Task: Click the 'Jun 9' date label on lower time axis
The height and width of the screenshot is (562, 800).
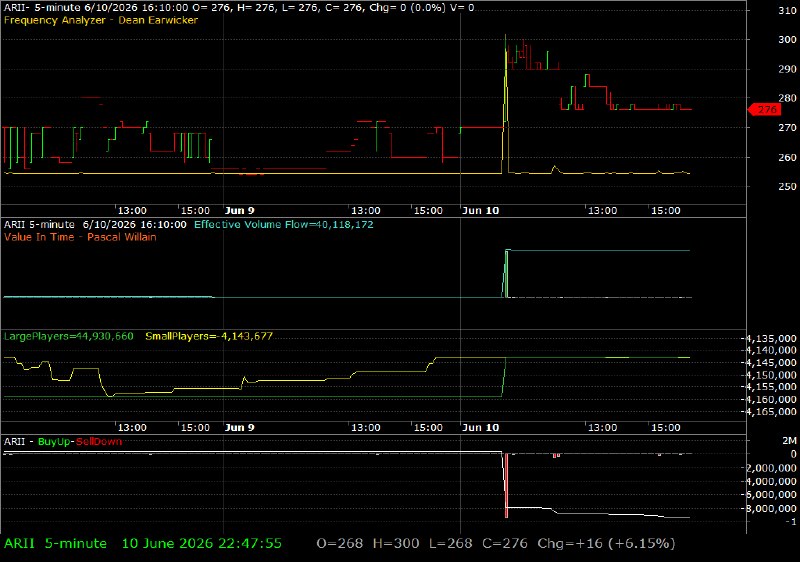Action: click(239, 427)
